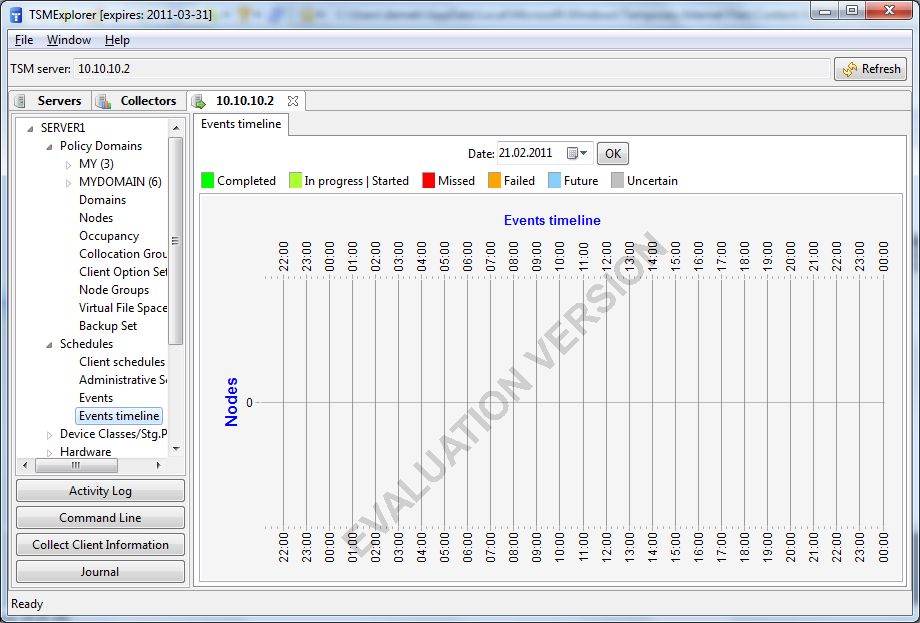Close the 10.10.10.2 tab
Viewport: 920px width, 623px height.
[293, 101]
